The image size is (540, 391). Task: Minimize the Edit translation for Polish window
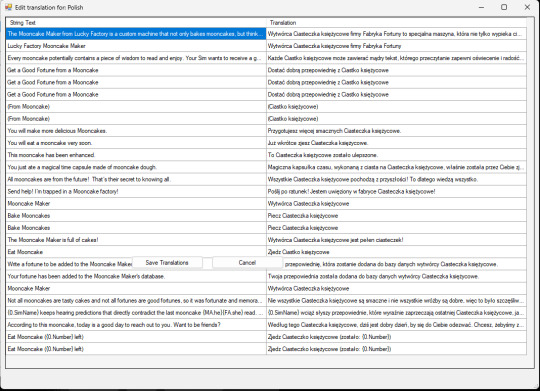[x=481, y=7]
